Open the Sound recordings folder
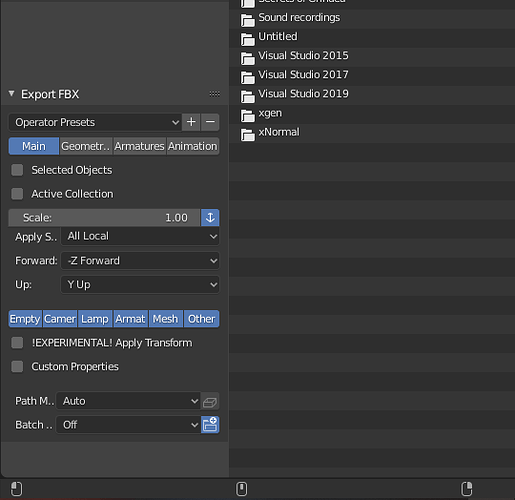 [290, 18]
